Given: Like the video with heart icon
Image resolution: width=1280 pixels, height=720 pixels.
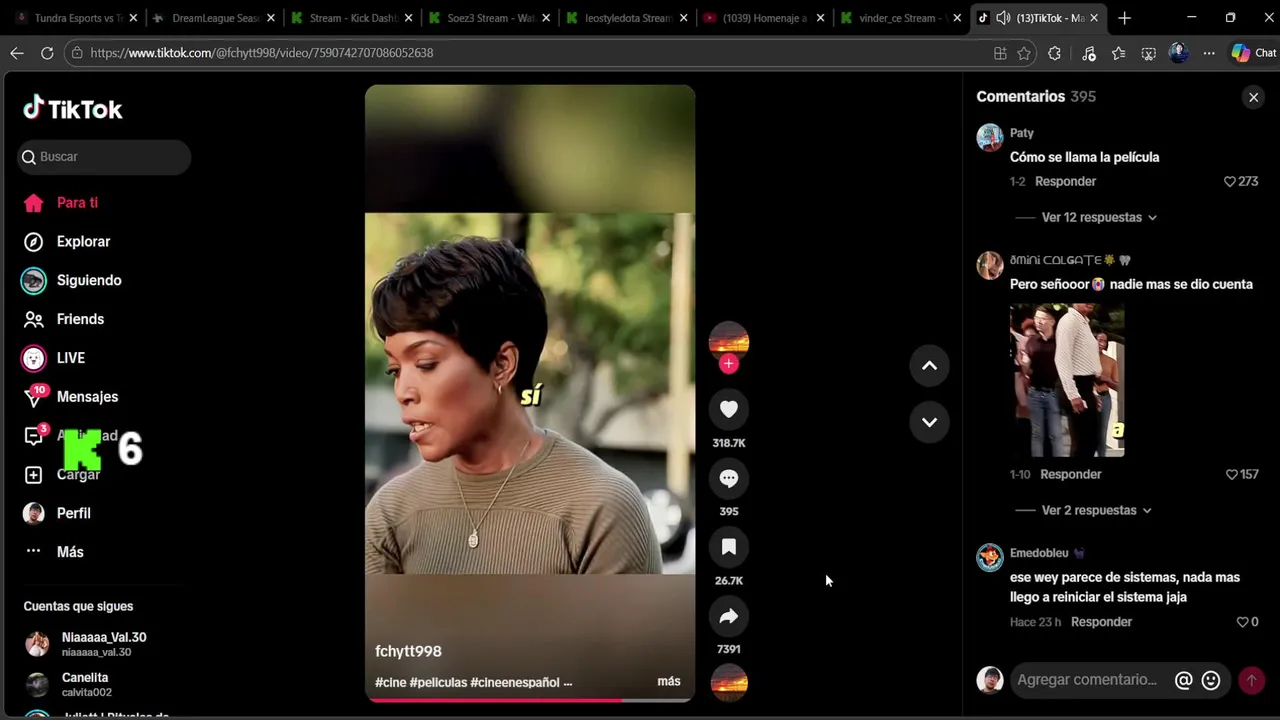Looking at the screenshot, I should 729,409.
